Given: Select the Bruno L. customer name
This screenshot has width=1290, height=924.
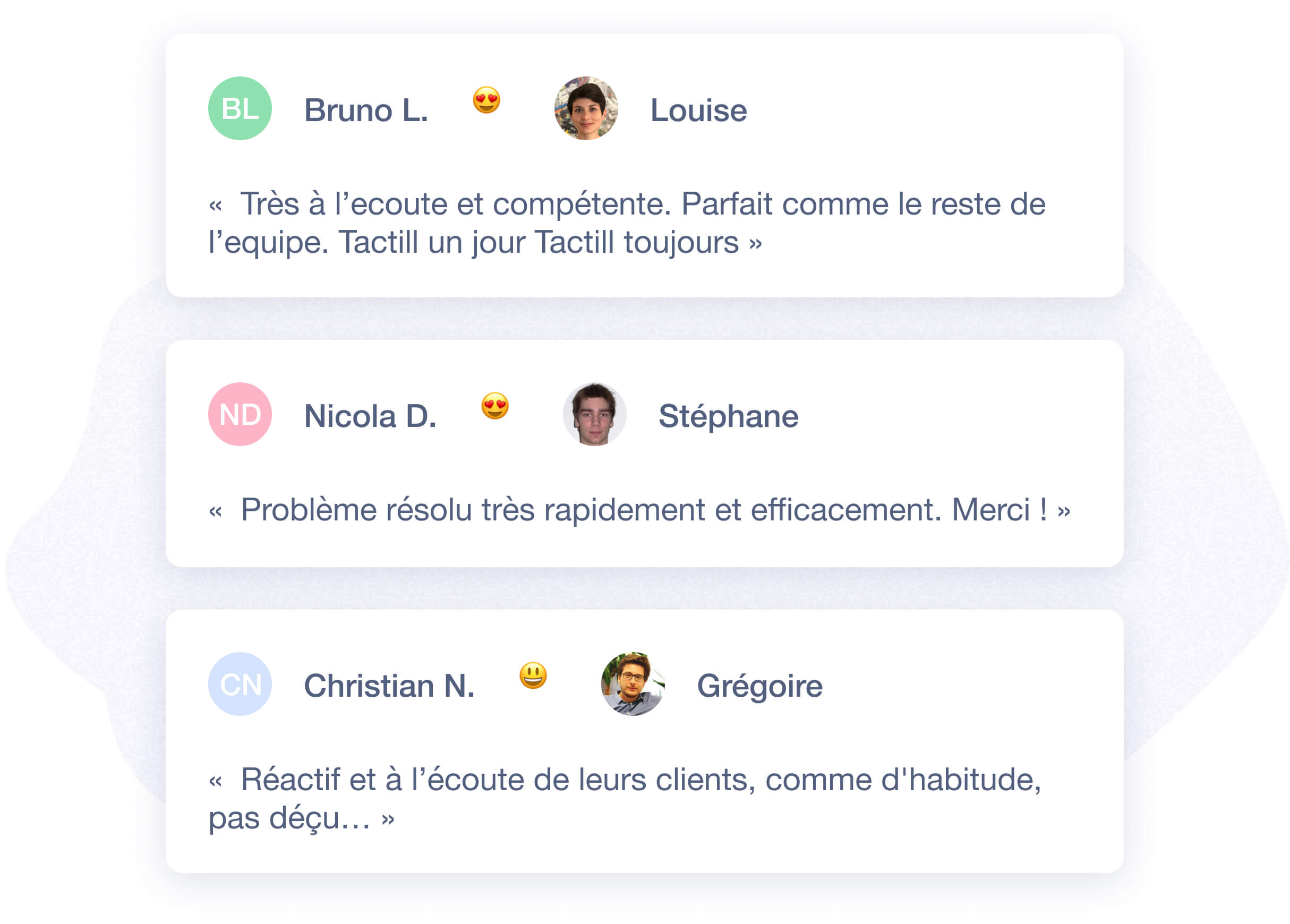Looking at the screenshot, I should pyautogui.click(x=366, y=110).
